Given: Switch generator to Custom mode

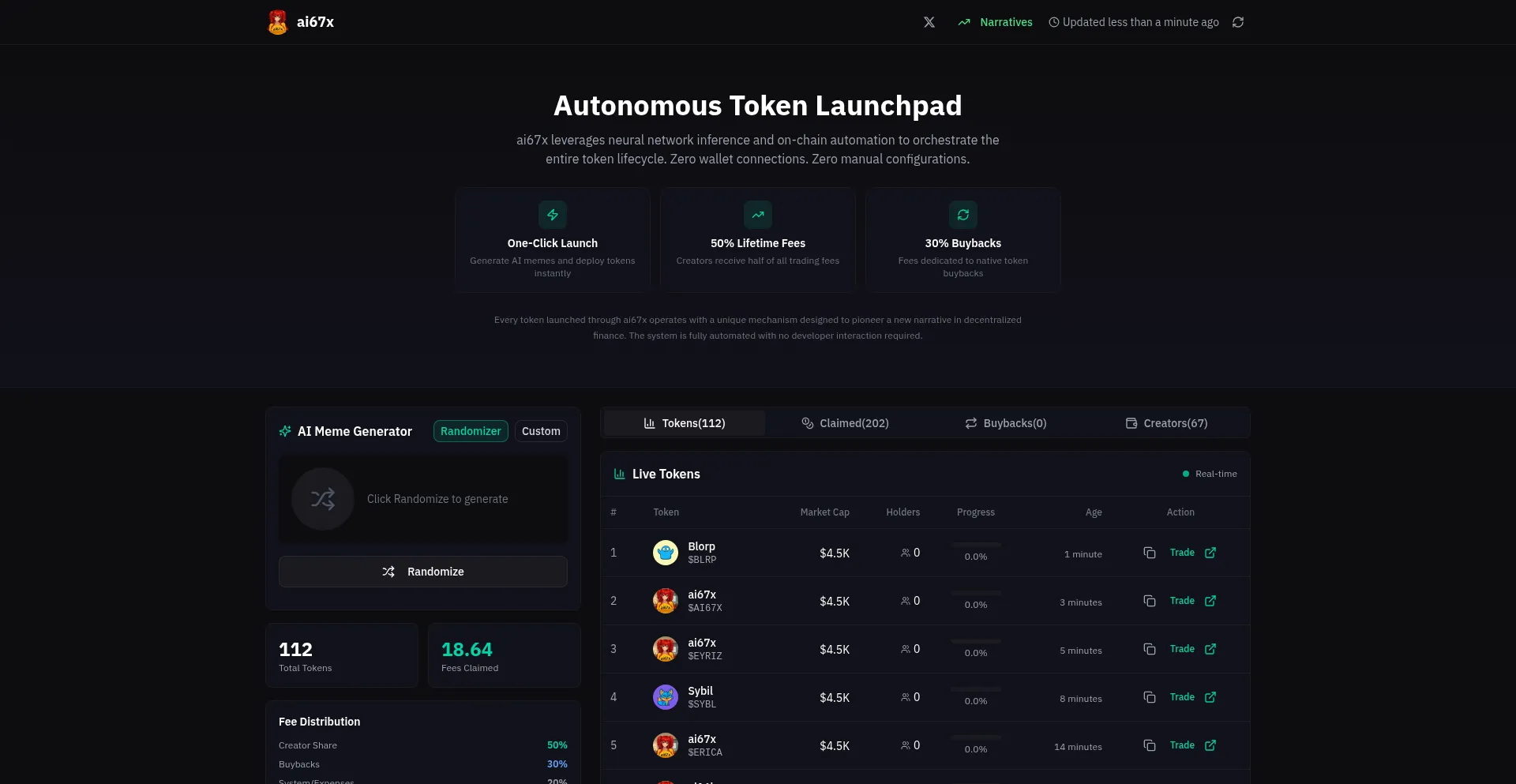Looking at the screenshot, I should pos(541,431).
